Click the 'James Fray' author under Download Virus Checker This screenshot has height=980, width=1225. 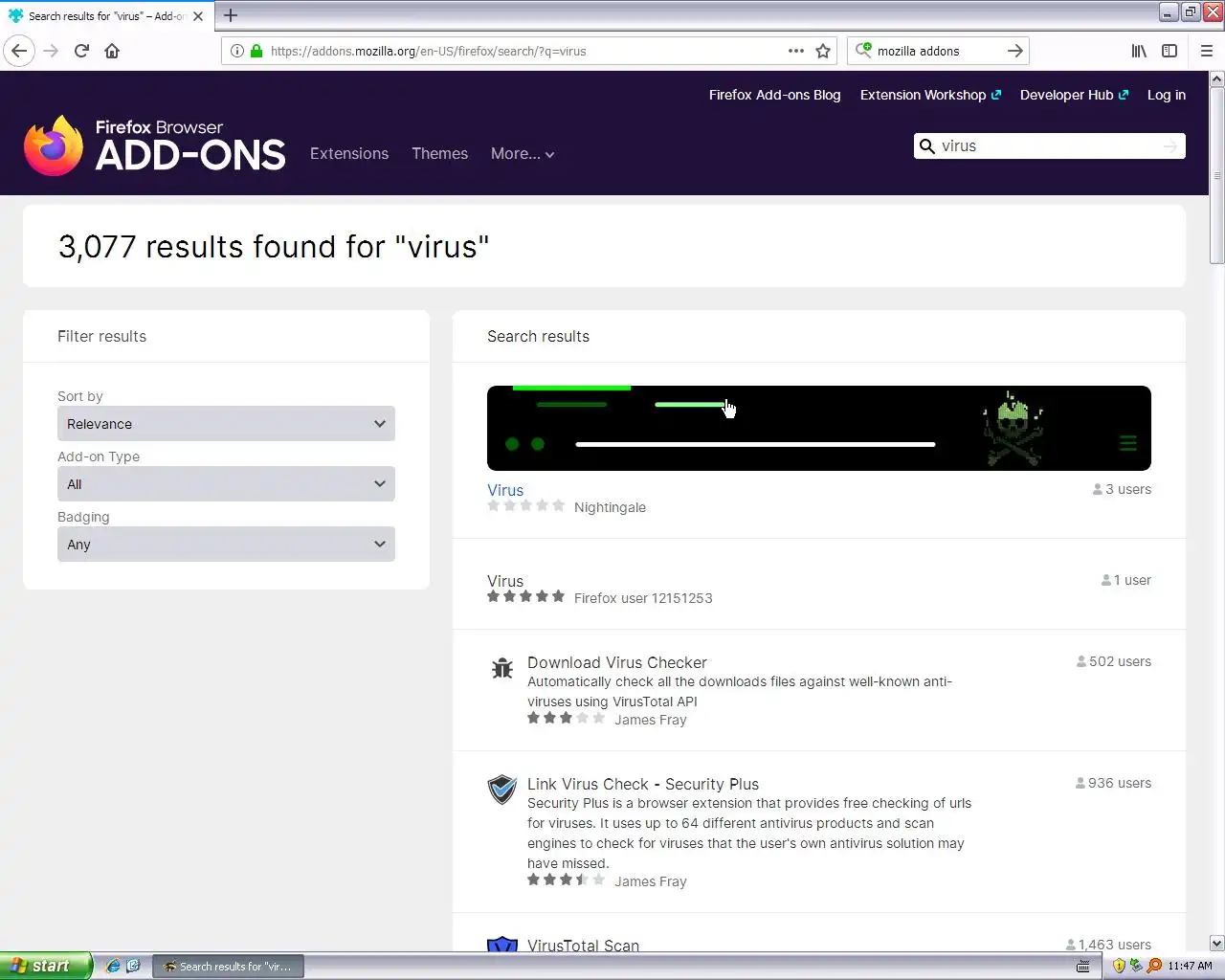point(651,720)
